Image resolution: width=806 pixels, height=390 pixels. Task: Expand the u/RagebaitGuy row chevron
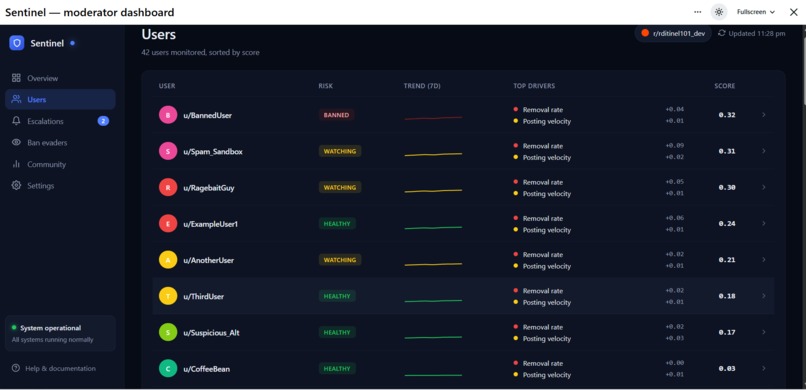pyautogui.click(x=764, y=187)
